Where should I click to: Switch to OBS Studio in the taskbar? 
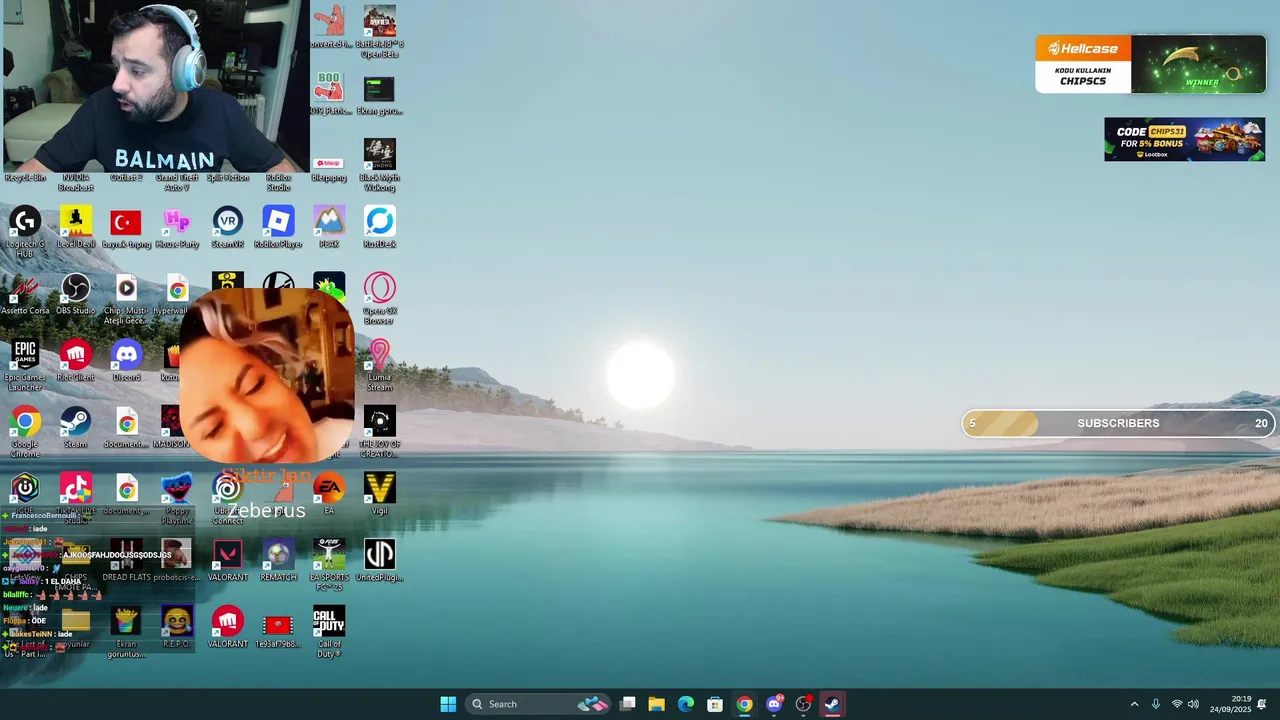coord(803,704)
